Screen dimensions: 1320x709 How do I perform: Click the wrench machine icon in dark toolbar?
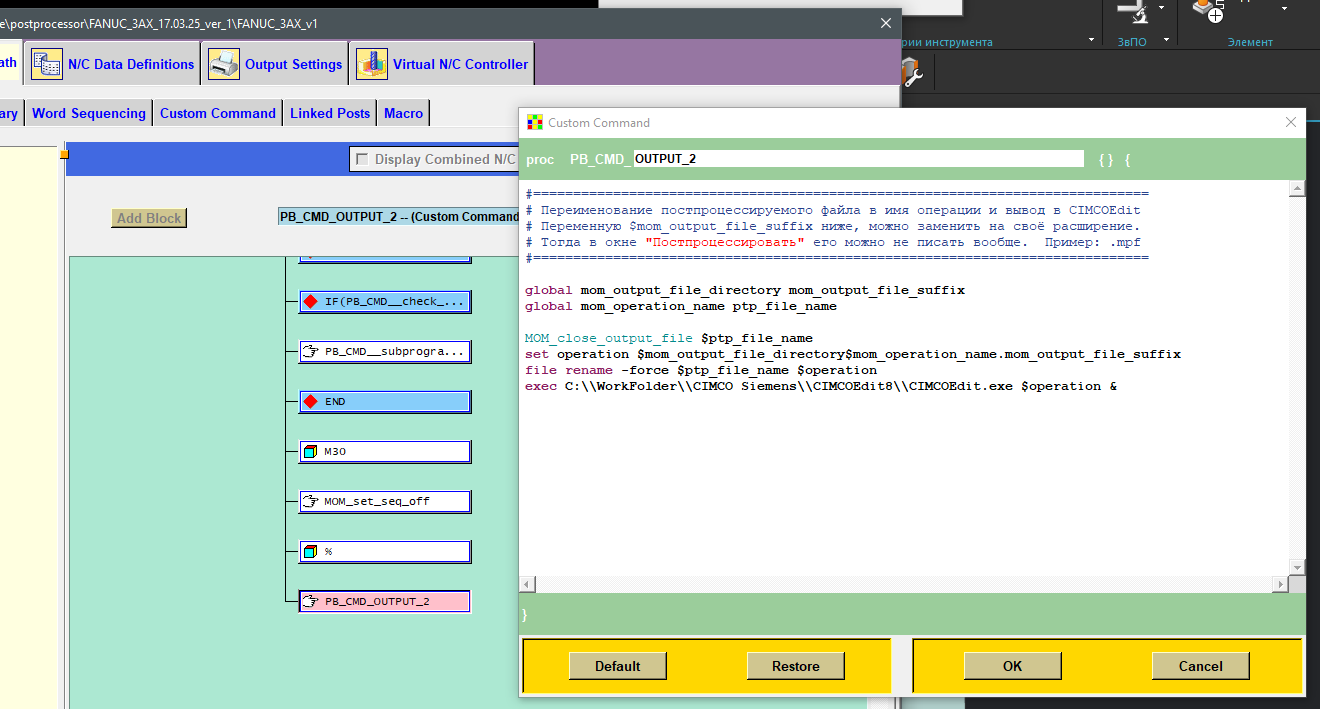coord(911,72)
